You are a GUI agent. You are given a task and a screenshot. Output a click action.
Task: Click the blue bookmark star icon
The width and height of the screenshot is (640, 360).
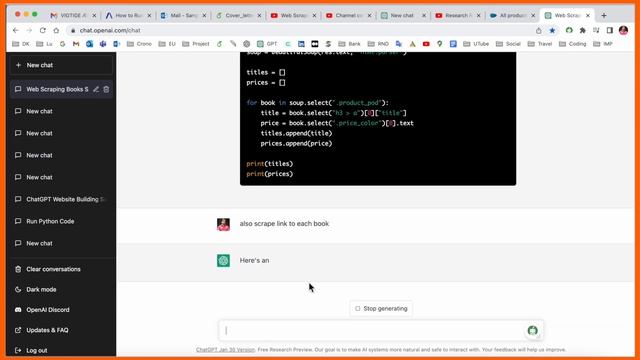pos(552,31)
